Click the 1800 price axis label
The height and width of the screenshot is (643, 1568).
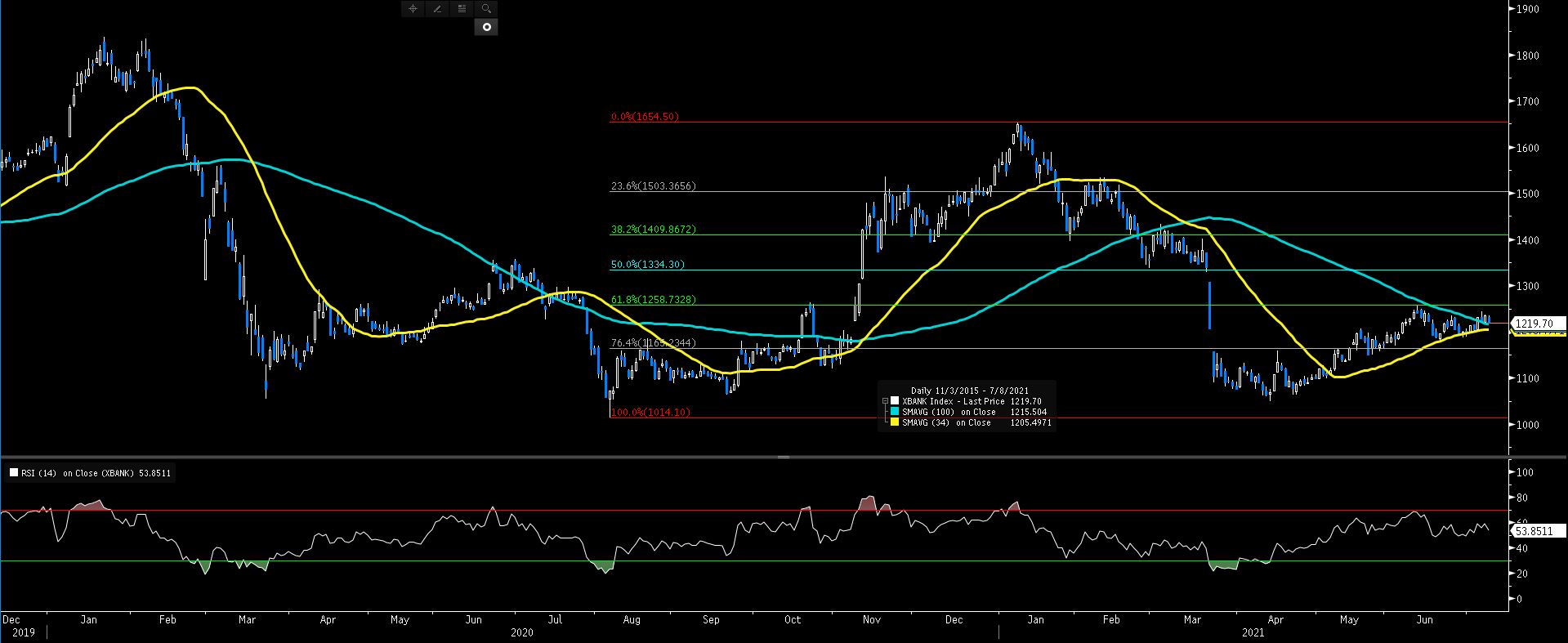[x=1527, y=56]
